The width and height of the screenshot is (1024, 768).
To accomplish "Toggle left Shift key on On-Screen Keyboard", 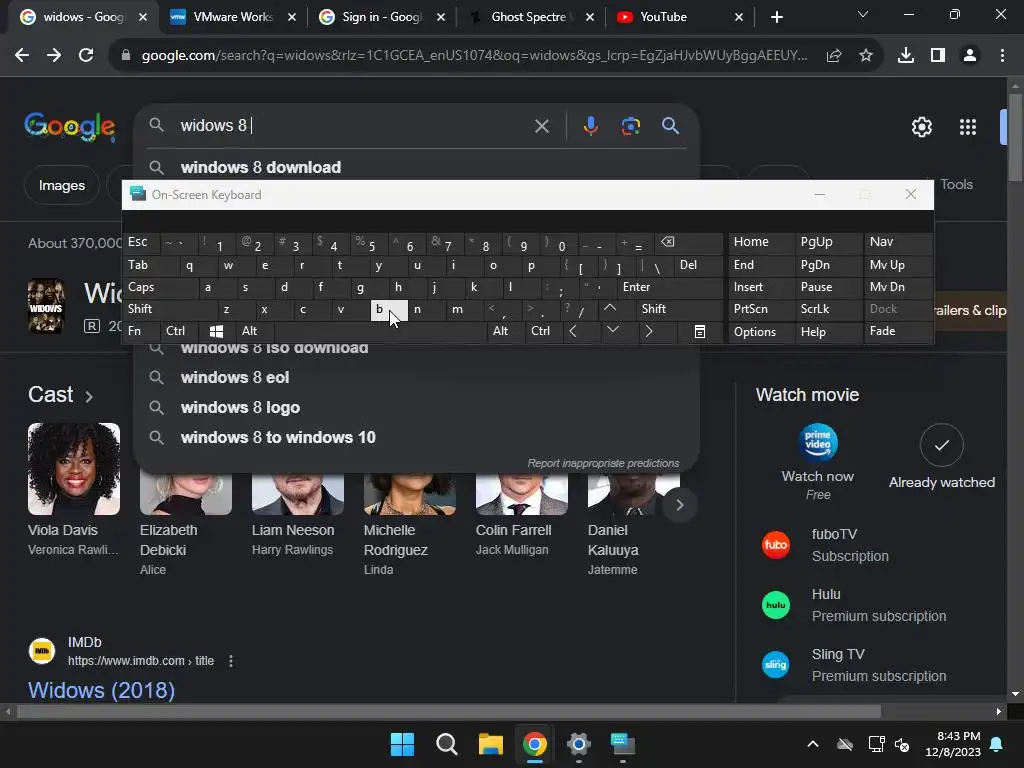I will (170, 309).
